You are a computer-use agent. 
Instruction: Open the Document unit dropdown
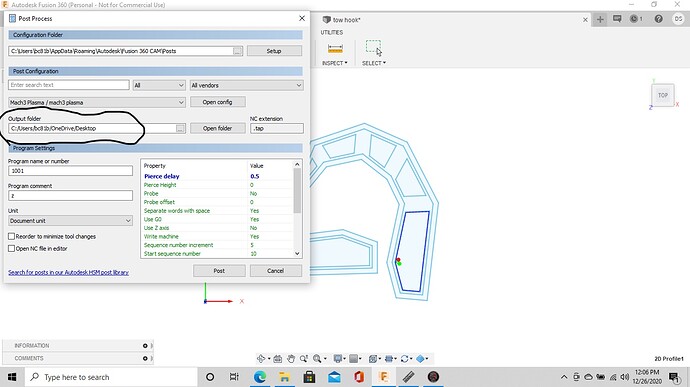click(70, 221)
